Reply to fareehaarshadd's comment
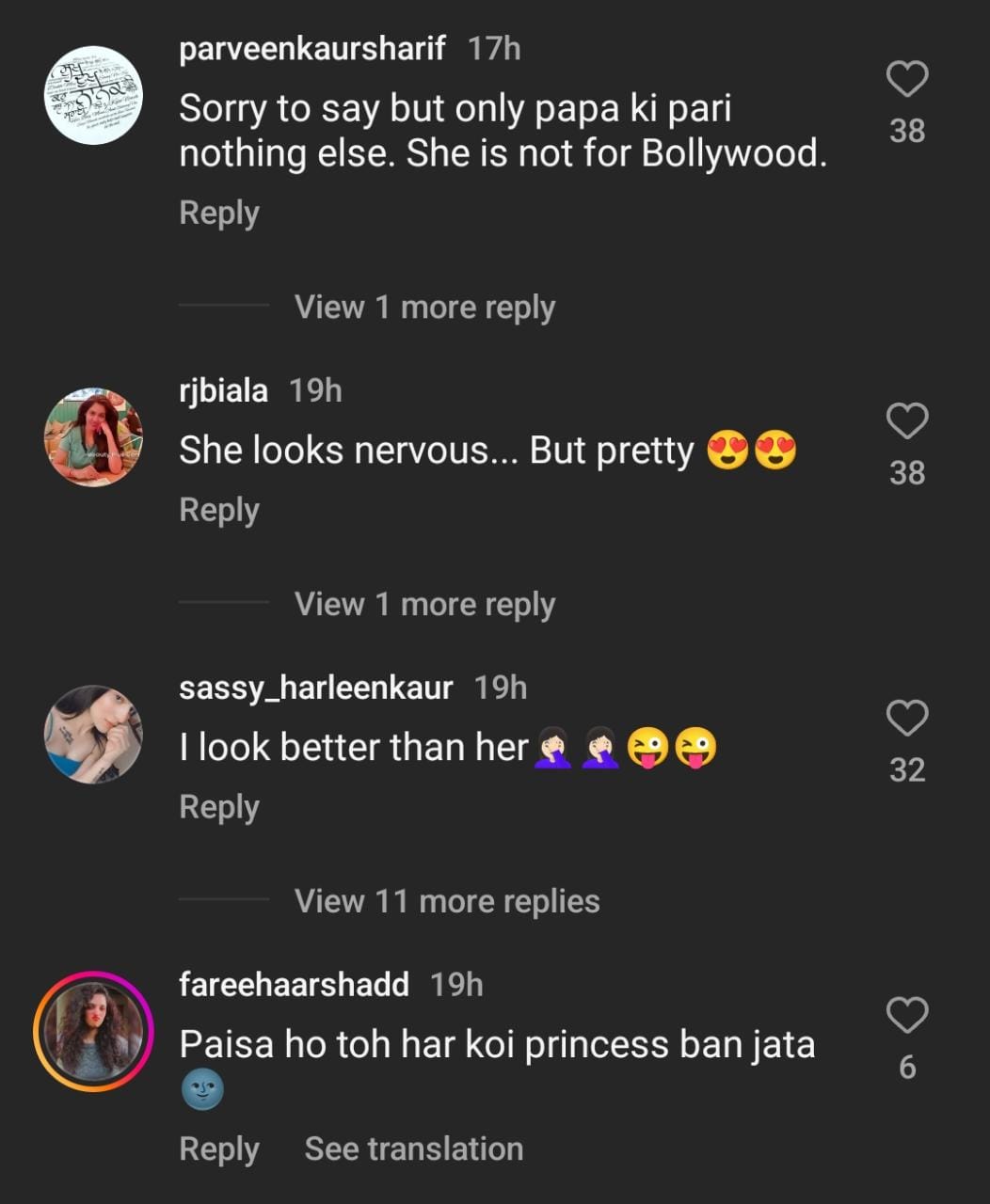The image size is (990, 1204). tap(219, 1149)
